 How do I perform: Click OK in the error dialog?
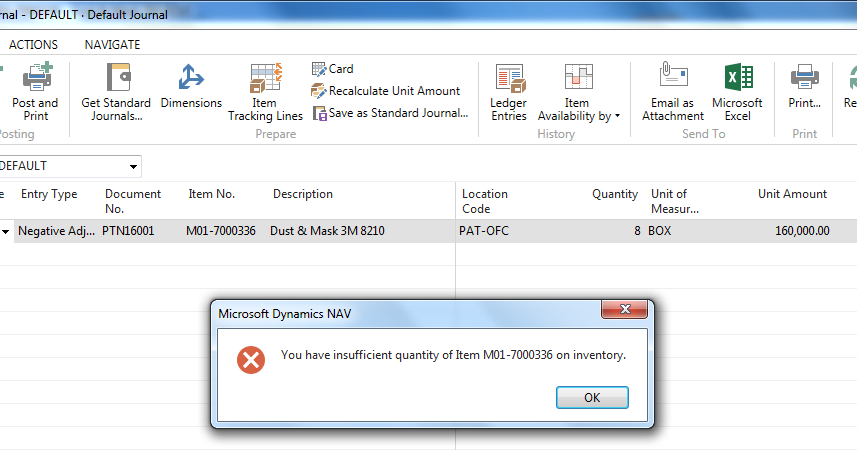592,398
